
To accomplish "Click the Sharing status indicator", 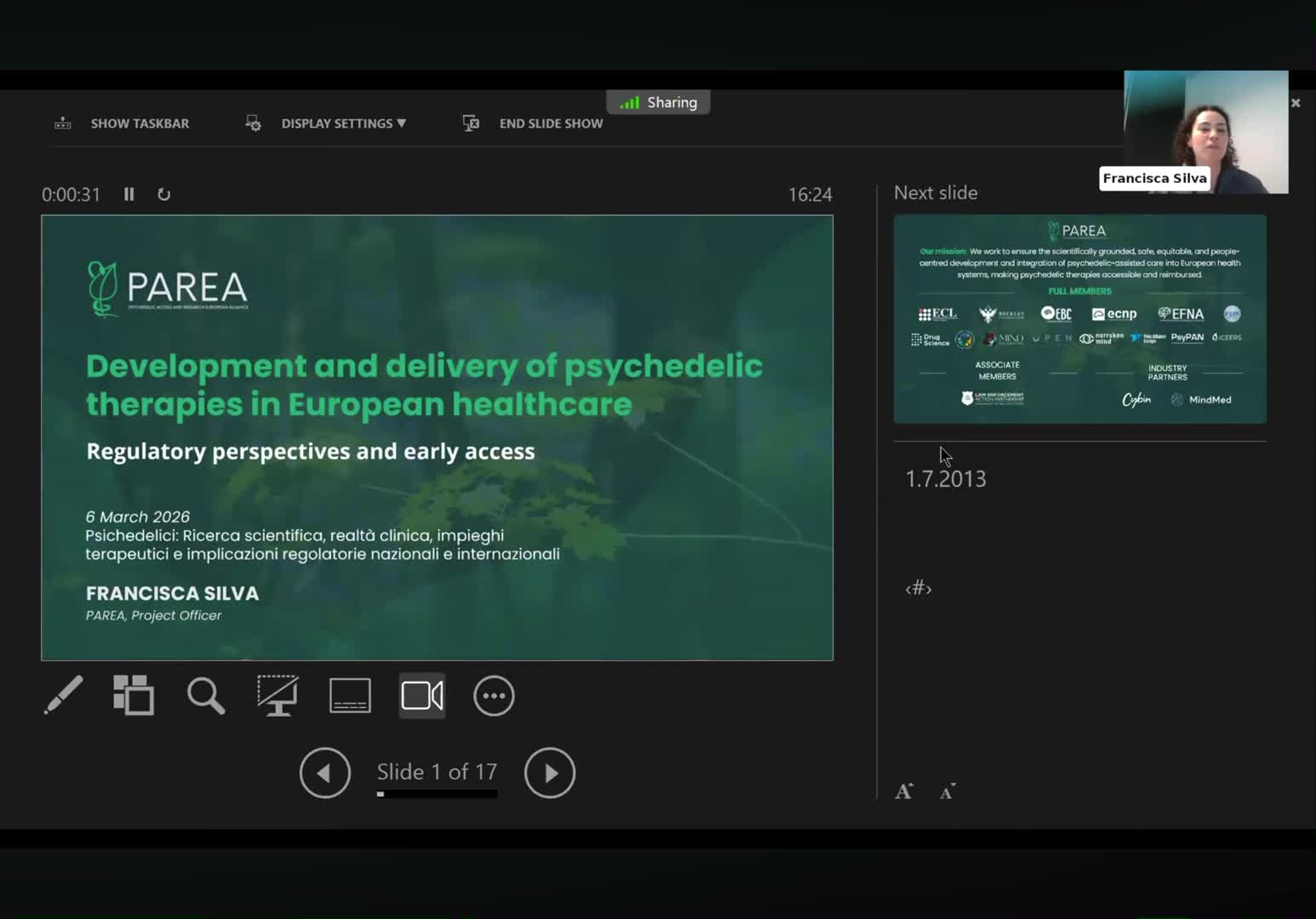I will click(x=658, y=102).
